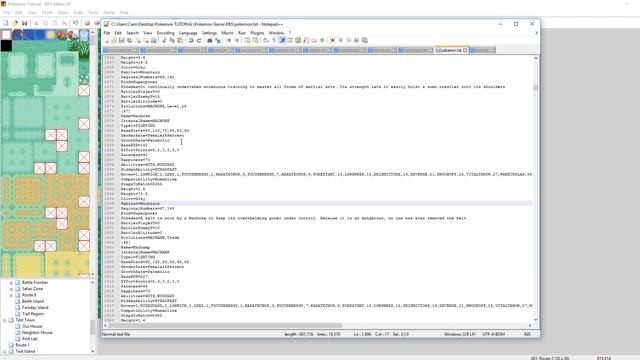The width and height of the screenshot is (640, 360).
Task: Open Notepad++ Encoding menu
Action: 165,33
